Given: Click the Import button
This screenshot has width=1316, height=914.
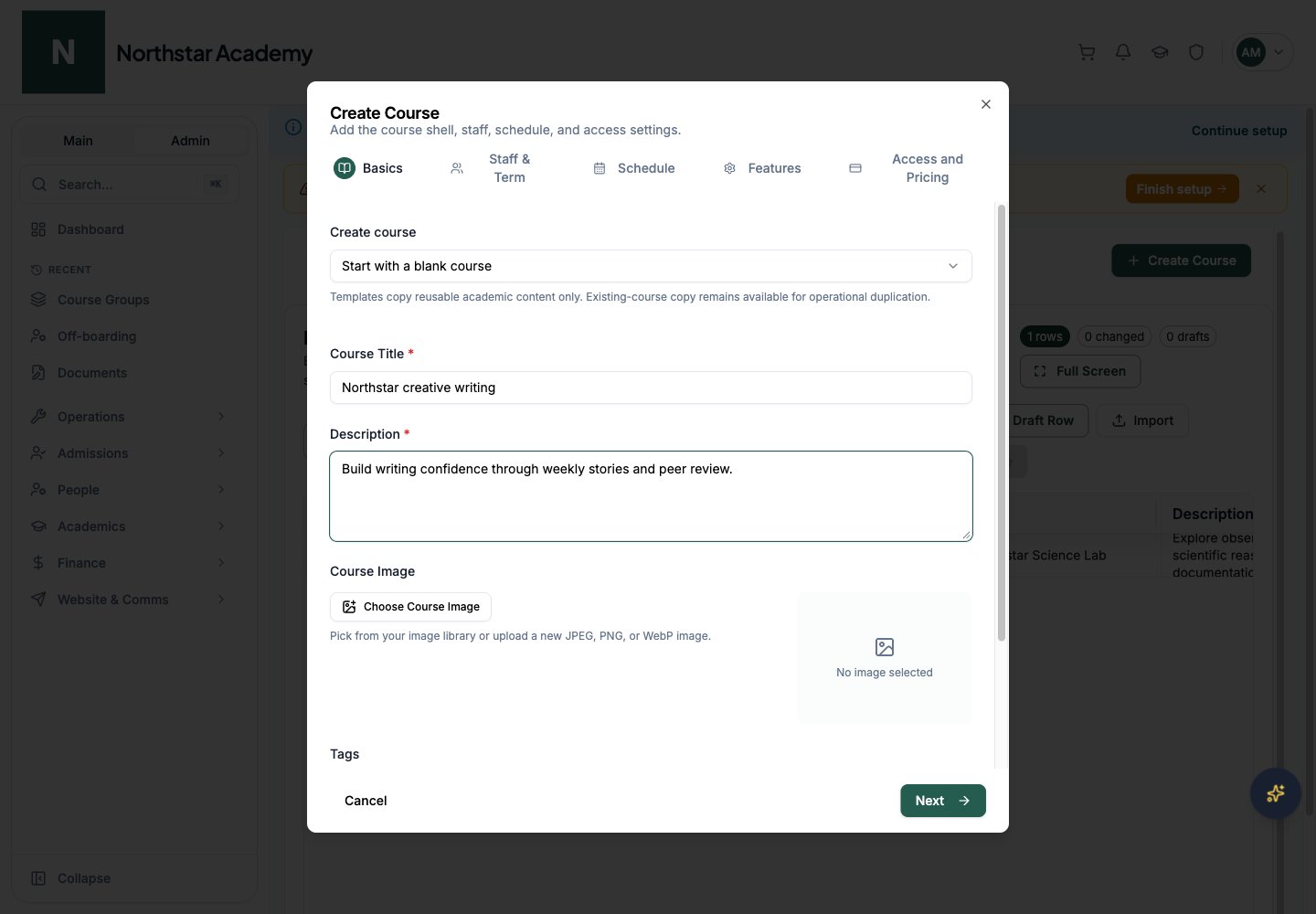Looking at the screenshot, I should (1142, 420).
